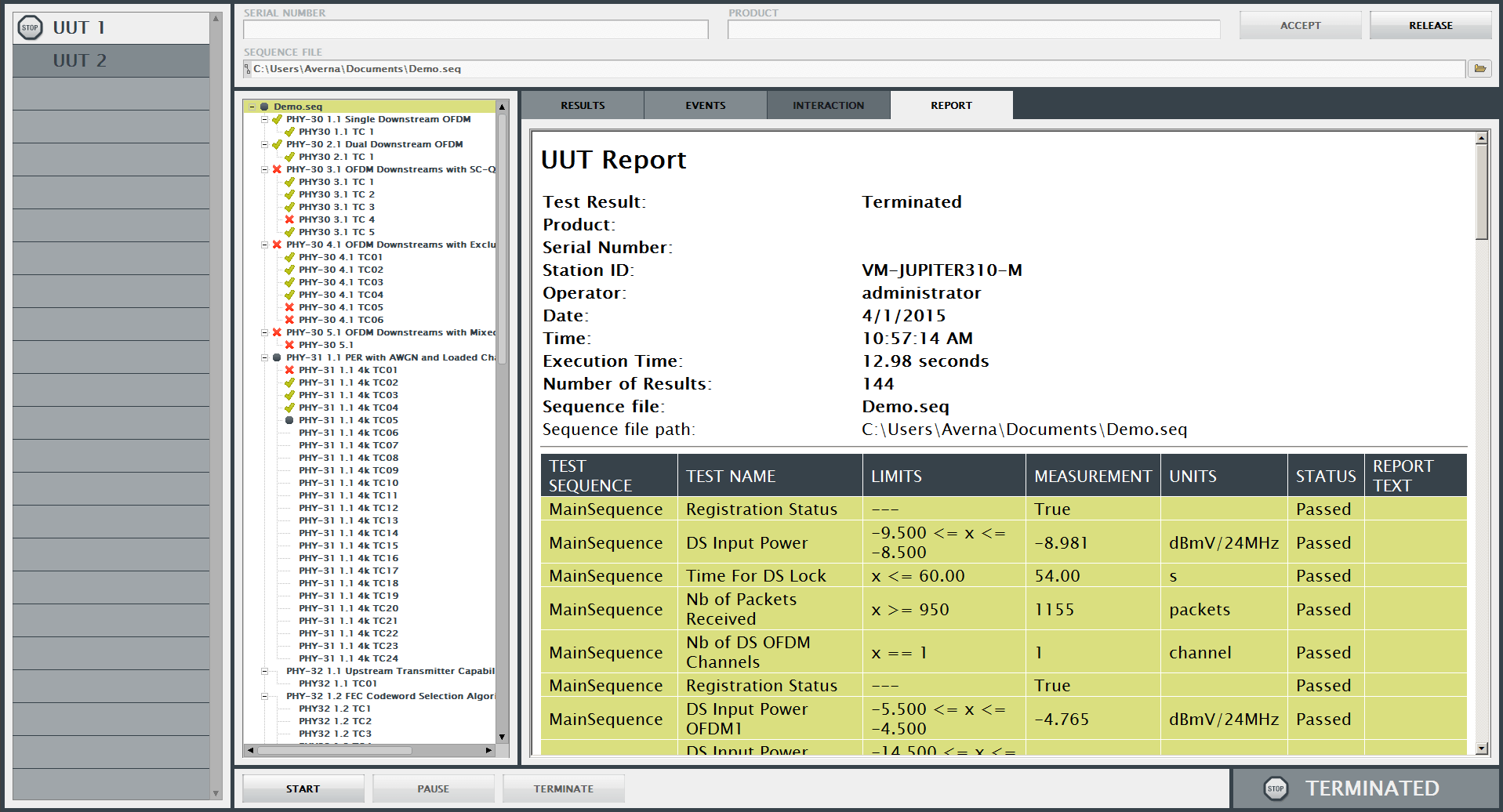
Task: Click the gray dot icon on PHY-31 1.1 4k TC05
Action: tap(289, 420)
